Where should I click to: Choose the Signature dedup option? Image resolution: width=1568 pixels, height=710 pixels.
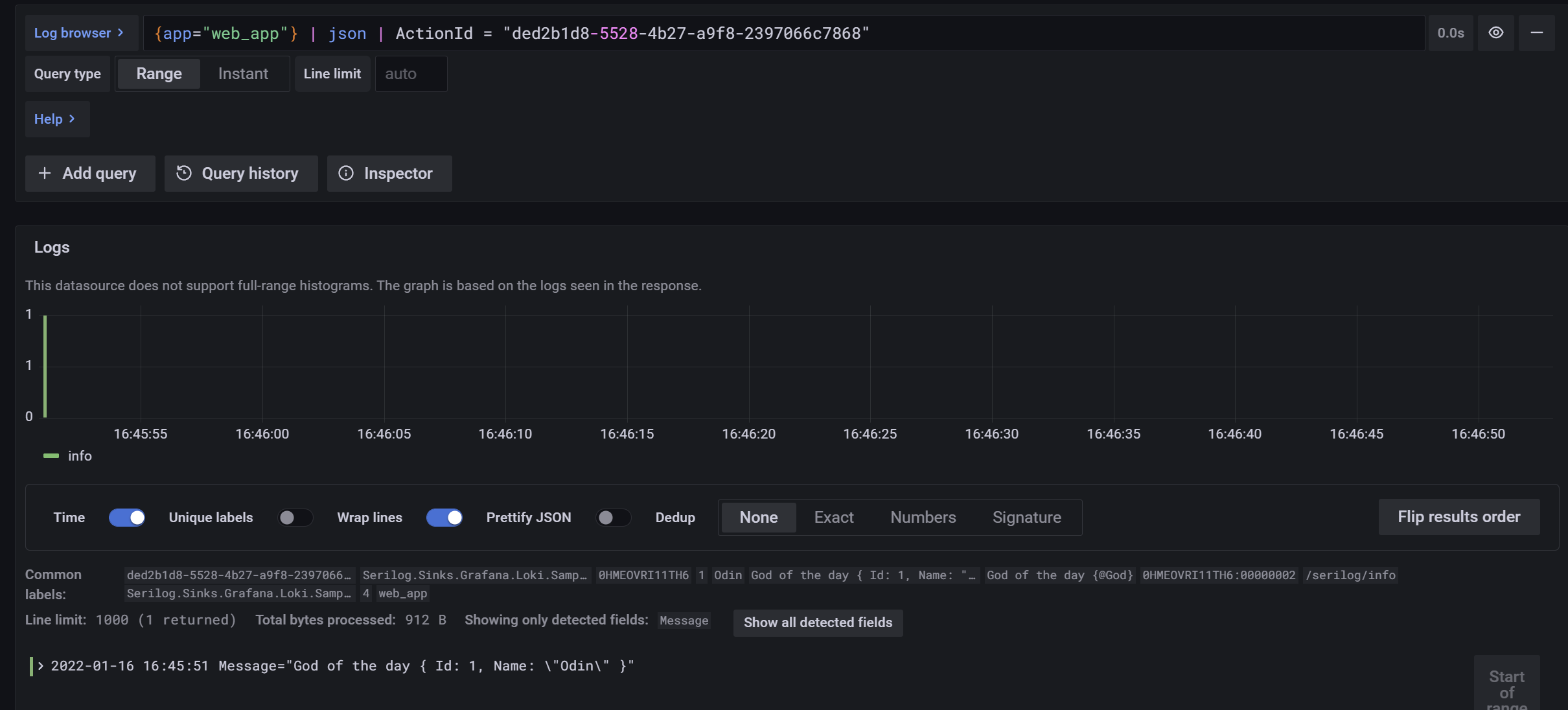(1026, 518)
